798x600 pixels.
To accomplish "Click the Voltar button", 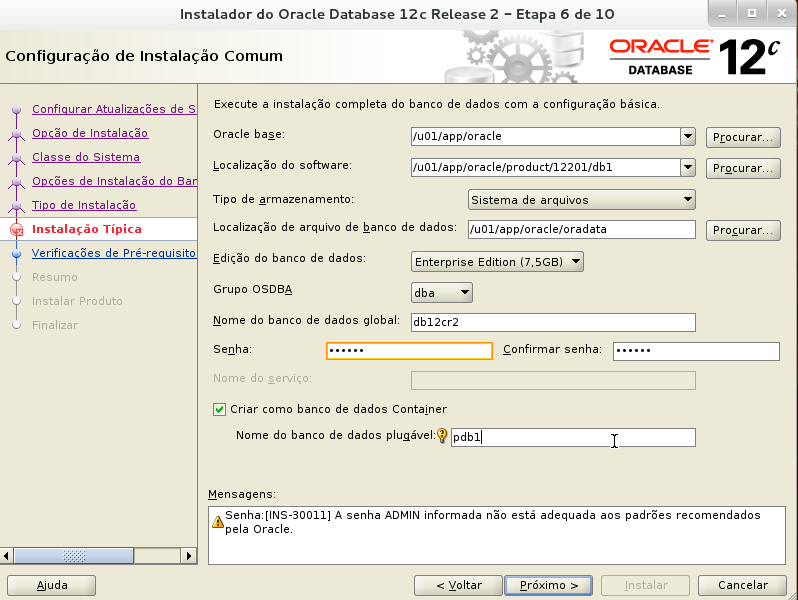I will [x=459, y=585].
